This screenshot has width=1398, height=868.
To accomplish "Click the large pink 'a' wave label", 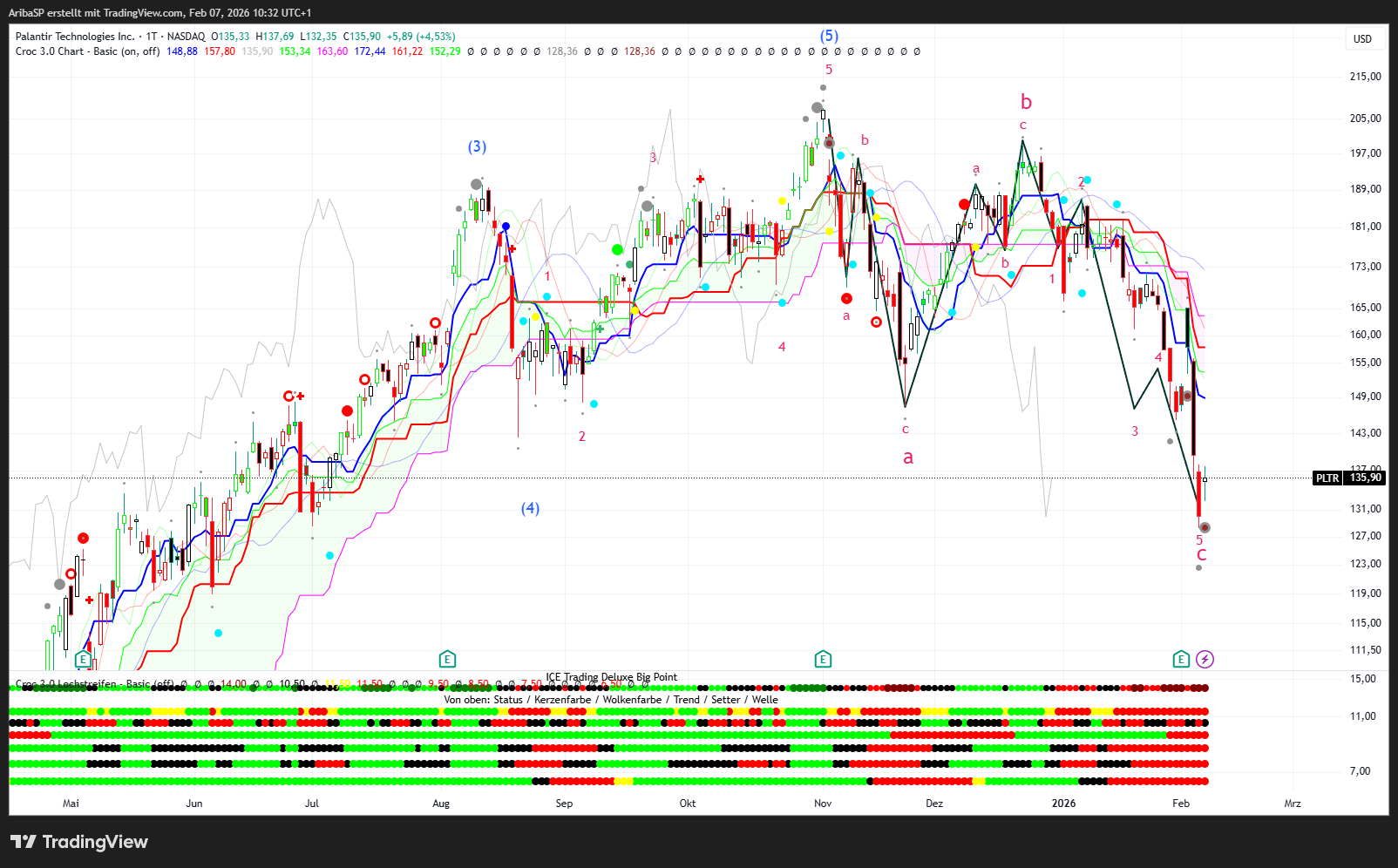I will coord(908,458).
